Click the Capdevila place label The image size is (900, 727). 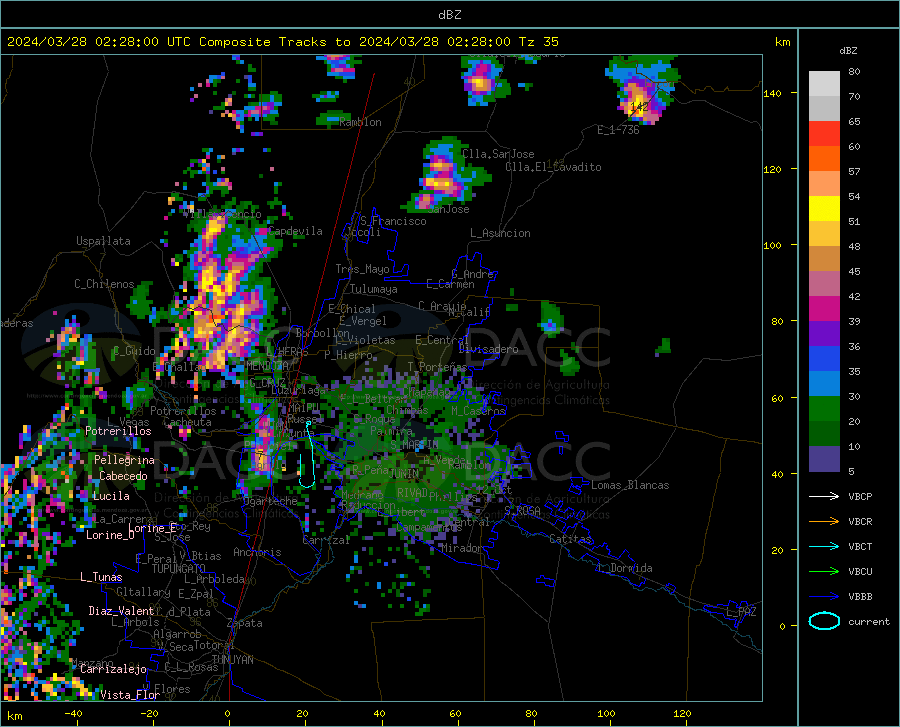(296, 231)
